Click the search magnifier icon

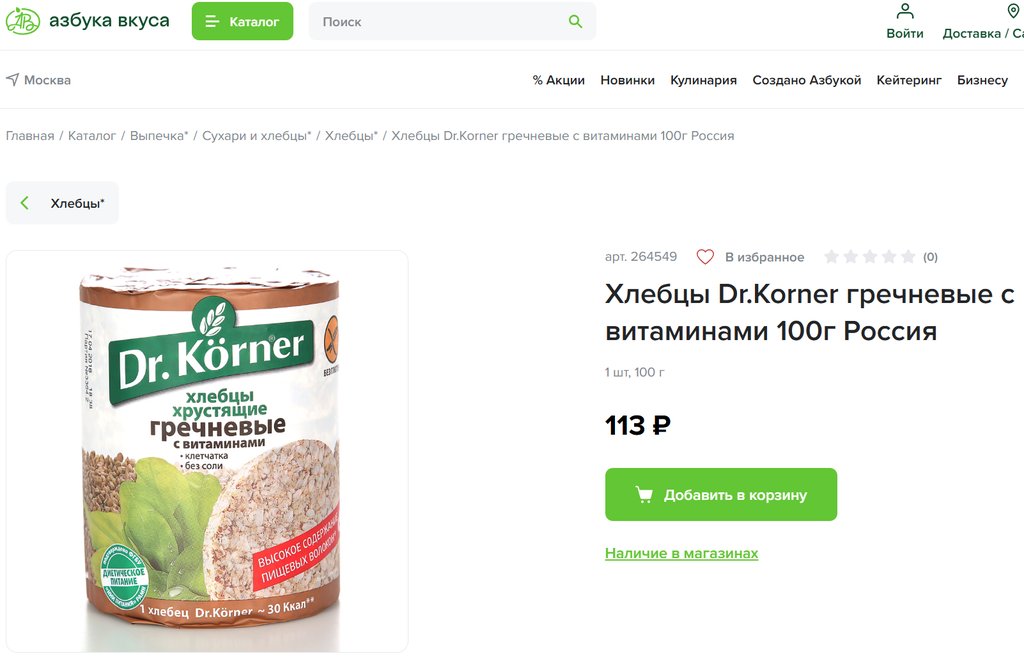click(x=575, y=21)
